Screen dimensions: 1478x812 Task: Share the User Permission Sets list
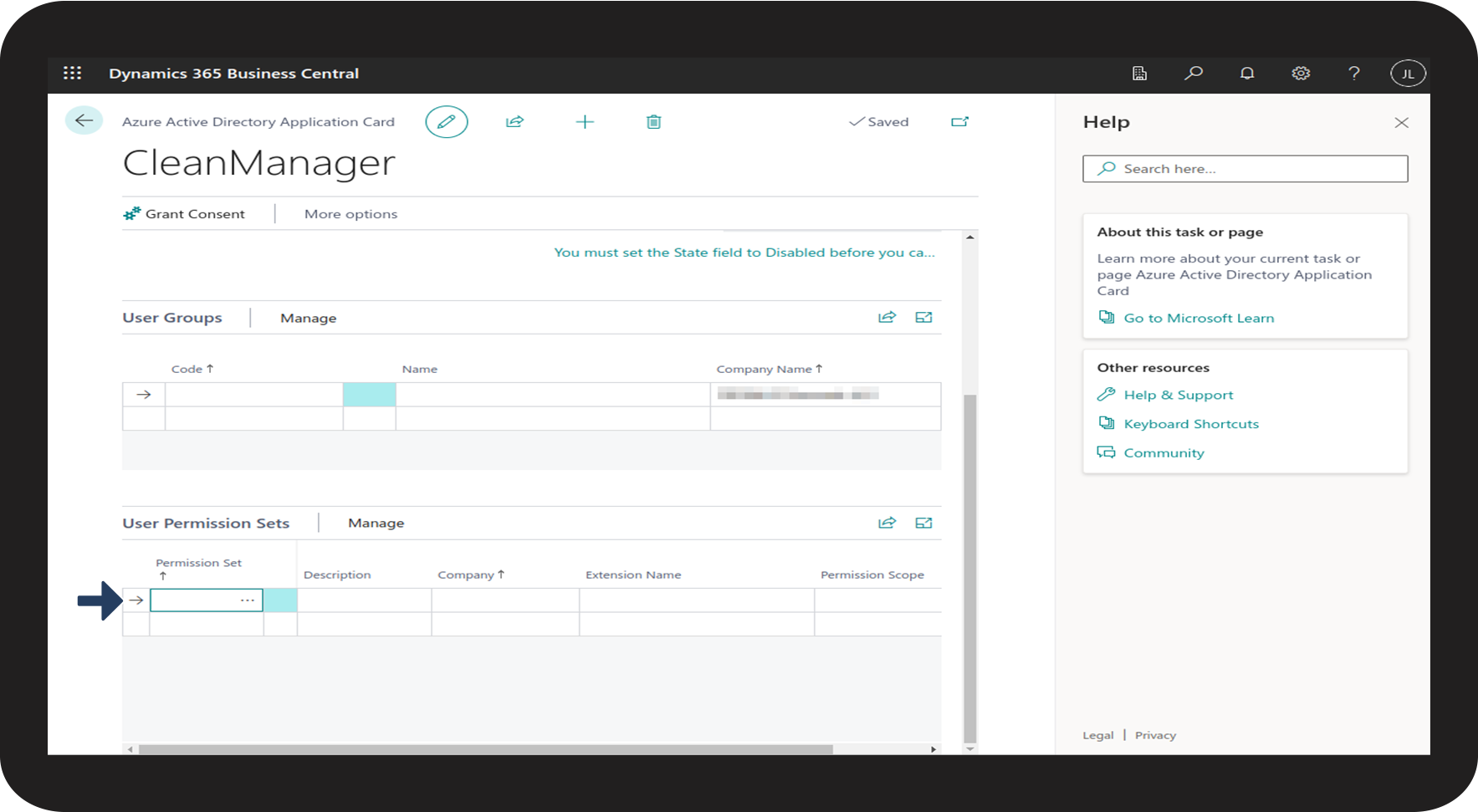click(x=887, y=523)
